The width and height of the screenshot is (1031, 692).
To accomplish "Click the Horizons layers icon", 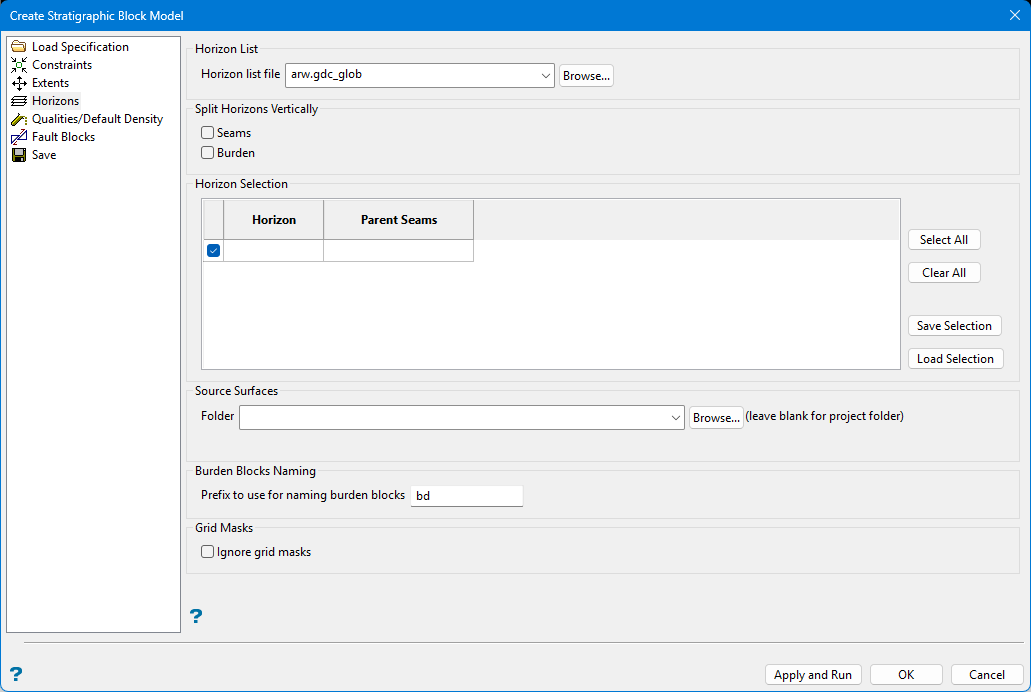I will click(19, 101).
